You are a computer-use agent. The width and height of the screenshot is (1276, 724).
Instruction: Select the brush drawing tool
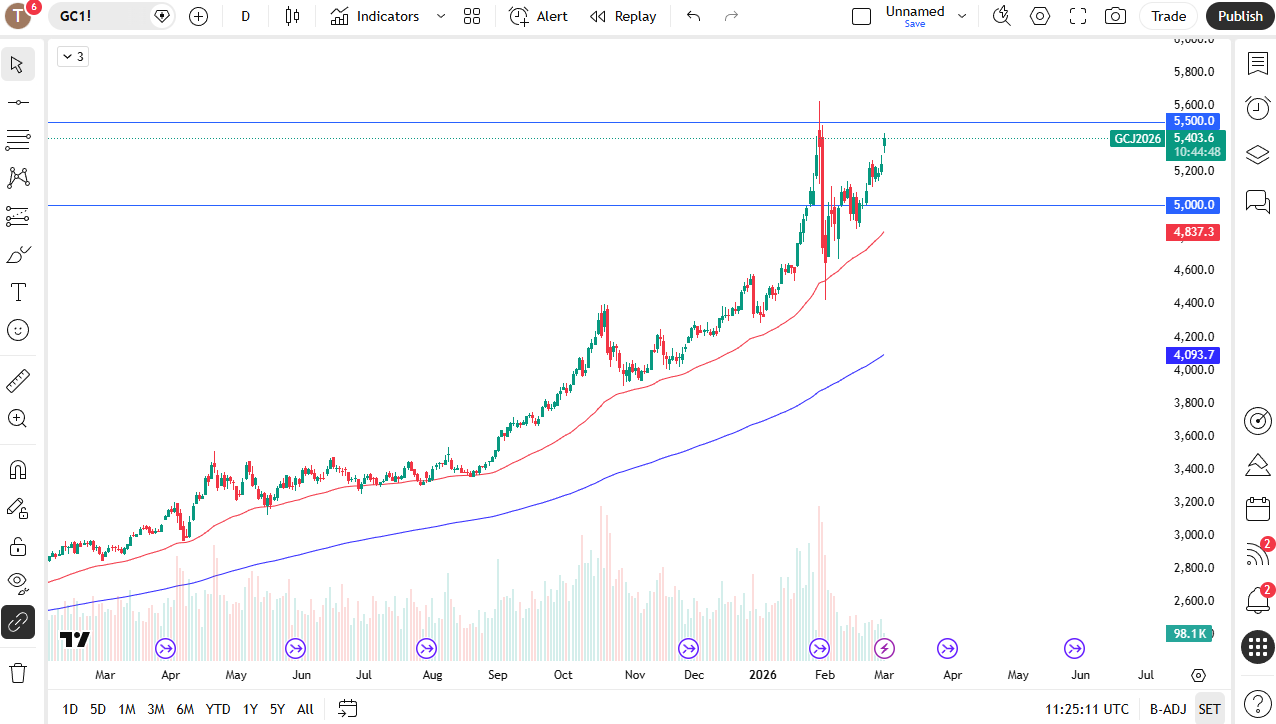(17, 254)
